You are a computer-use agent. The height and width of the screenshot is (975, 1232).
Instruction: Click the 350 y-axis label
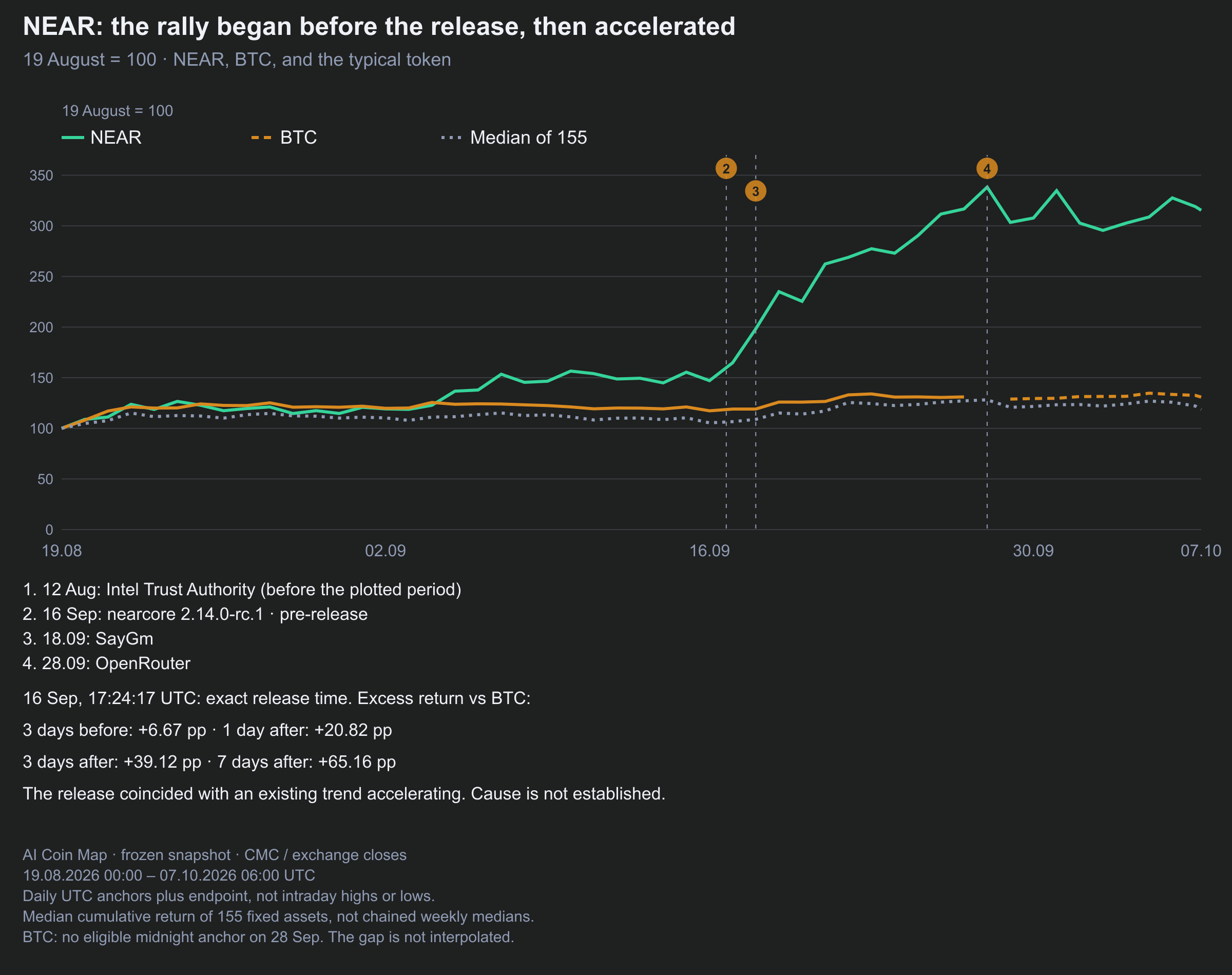pyautogui.click(x=41, y=175)
